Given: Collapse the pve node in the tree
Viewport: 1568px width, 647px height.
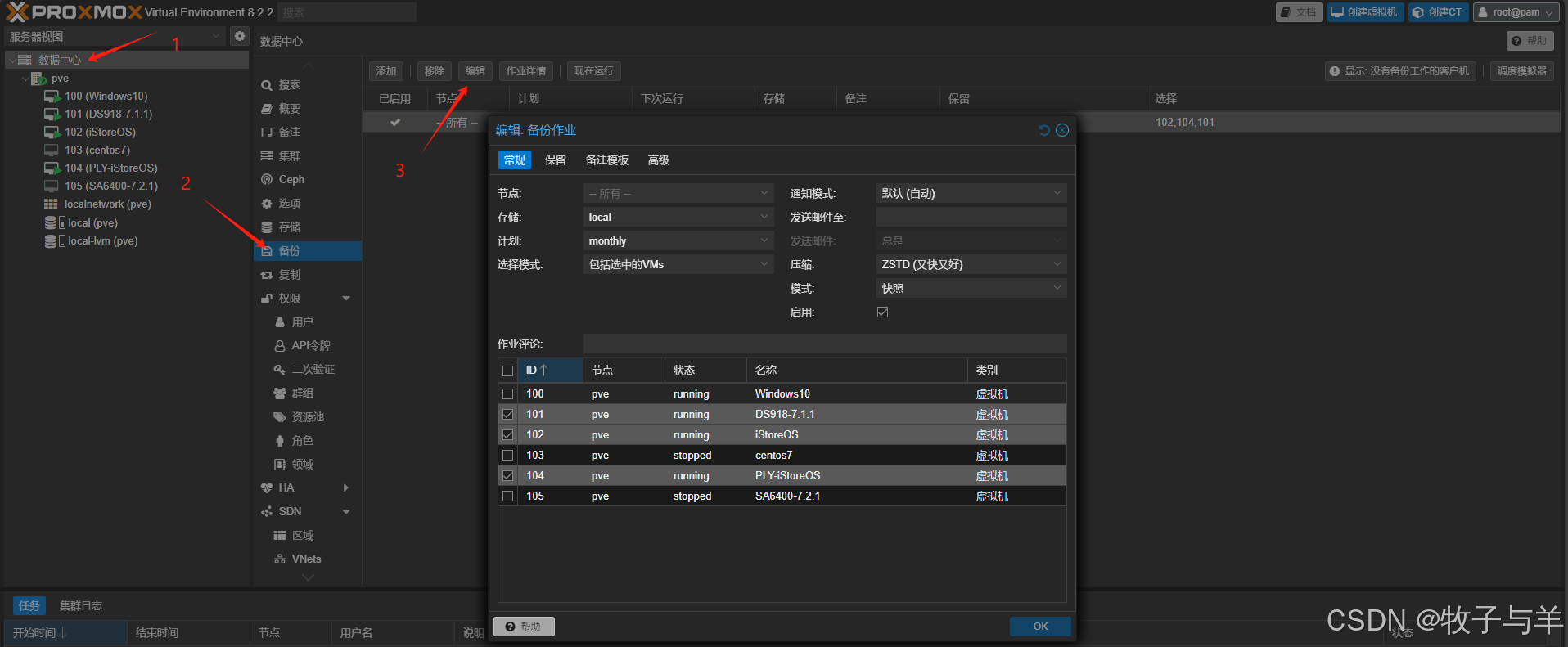Looking at the screenshot, I should point(25,79).
